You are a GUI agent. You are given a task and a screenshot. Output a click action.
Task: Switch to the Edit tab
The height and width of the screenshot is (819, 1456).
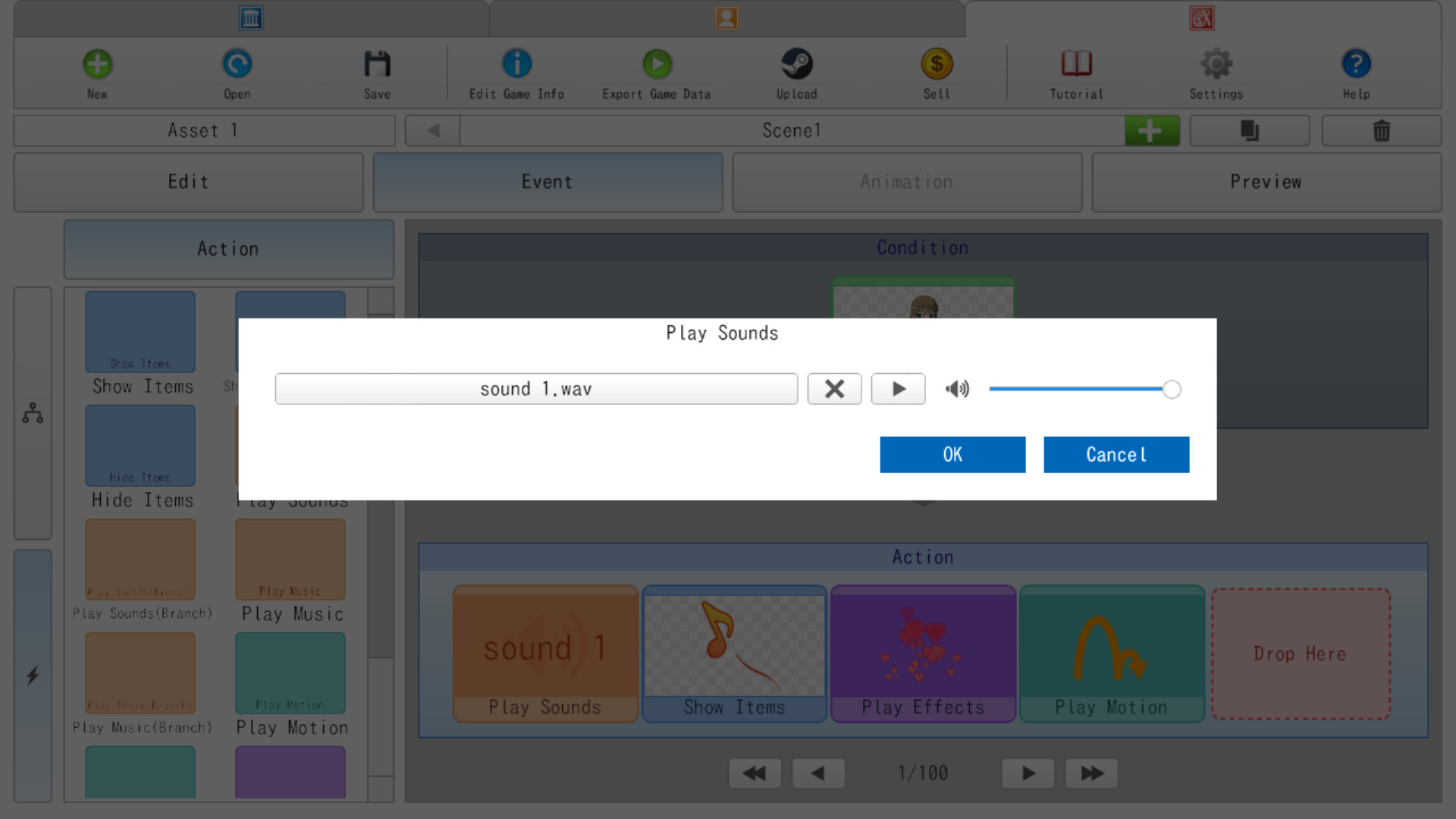188,182
